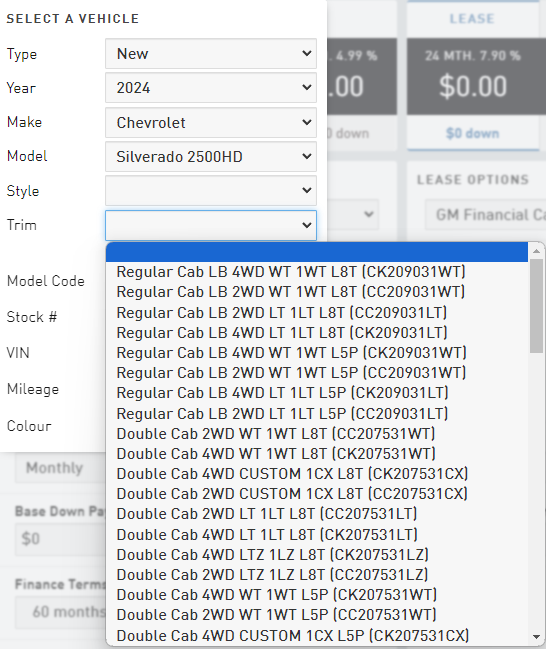Screen dimensions: 546x649
Task: Pick Double Cab 4WD LTZ 1LZ L8T
Action: tap(317, 555)
